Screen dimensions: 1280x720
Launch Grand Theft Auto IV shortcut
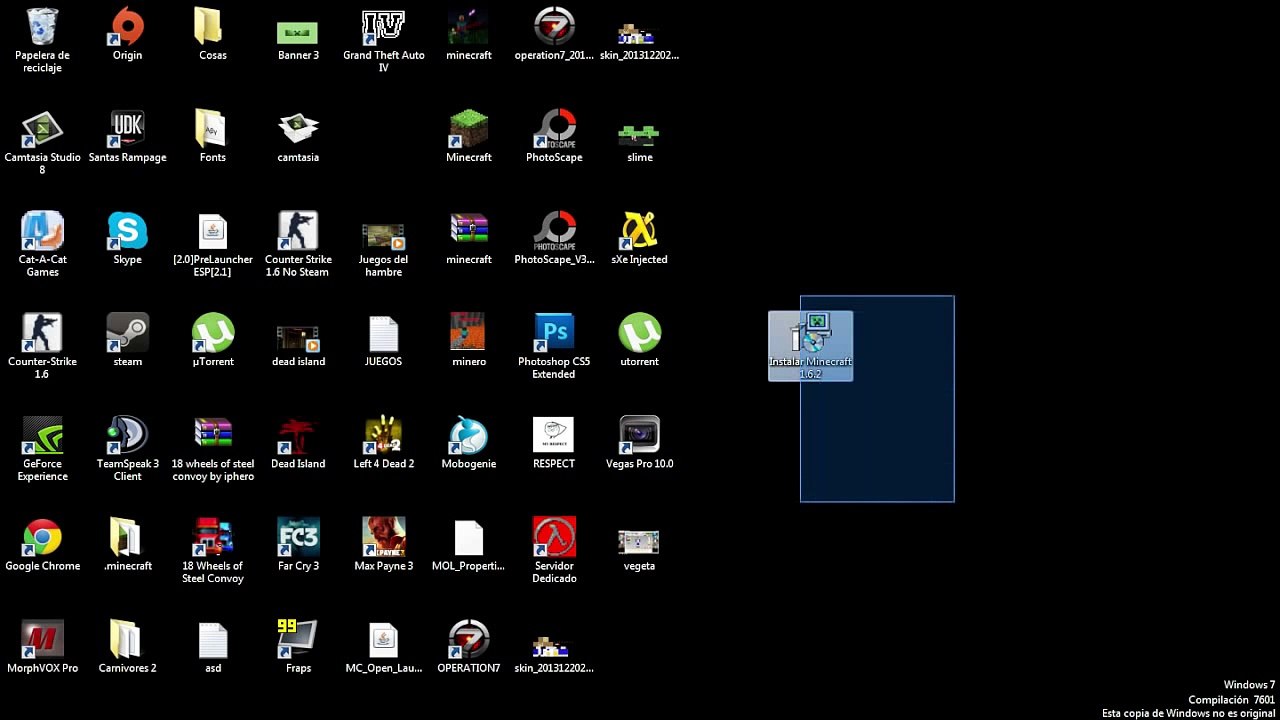pos(383,41)
